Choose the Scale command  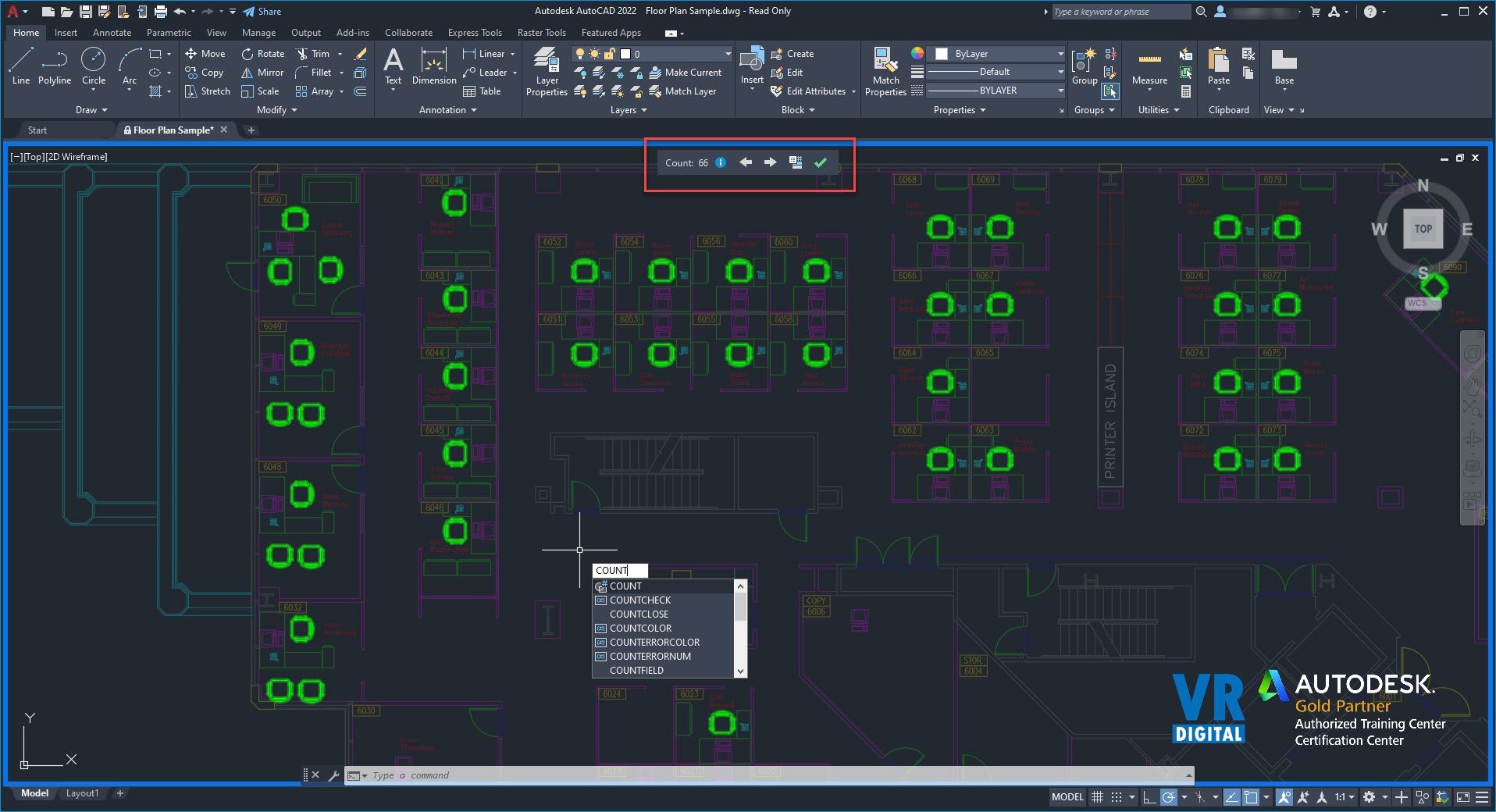pyautogui.click(x=260, y=91)
